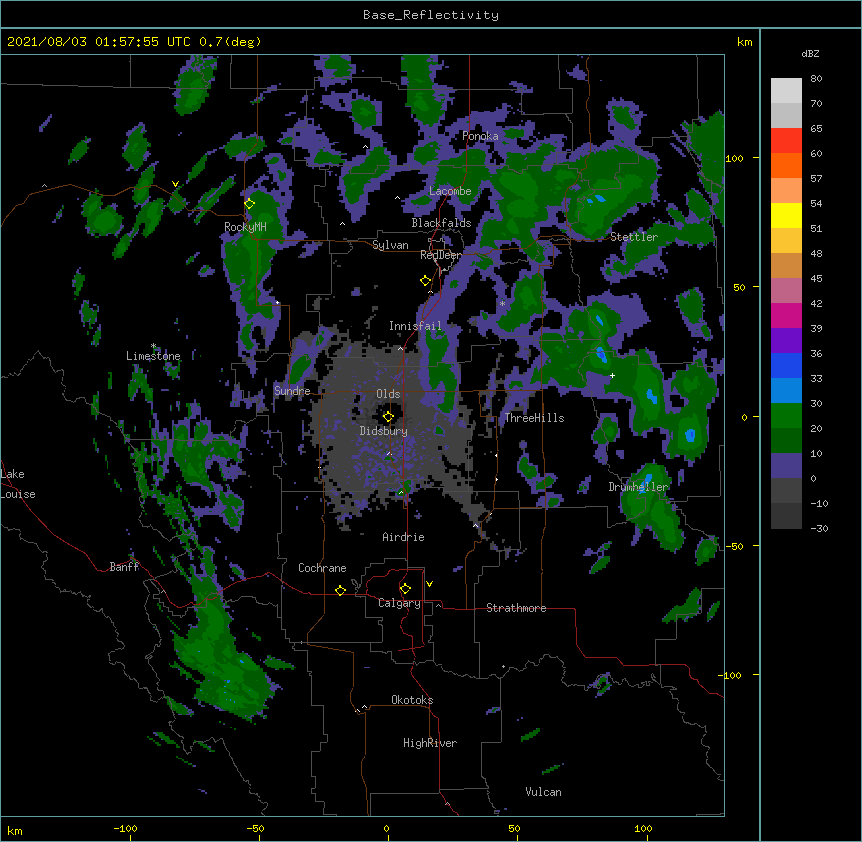Select the brown 48-45 dBZ legend swatch

click(x=786, y=265)
